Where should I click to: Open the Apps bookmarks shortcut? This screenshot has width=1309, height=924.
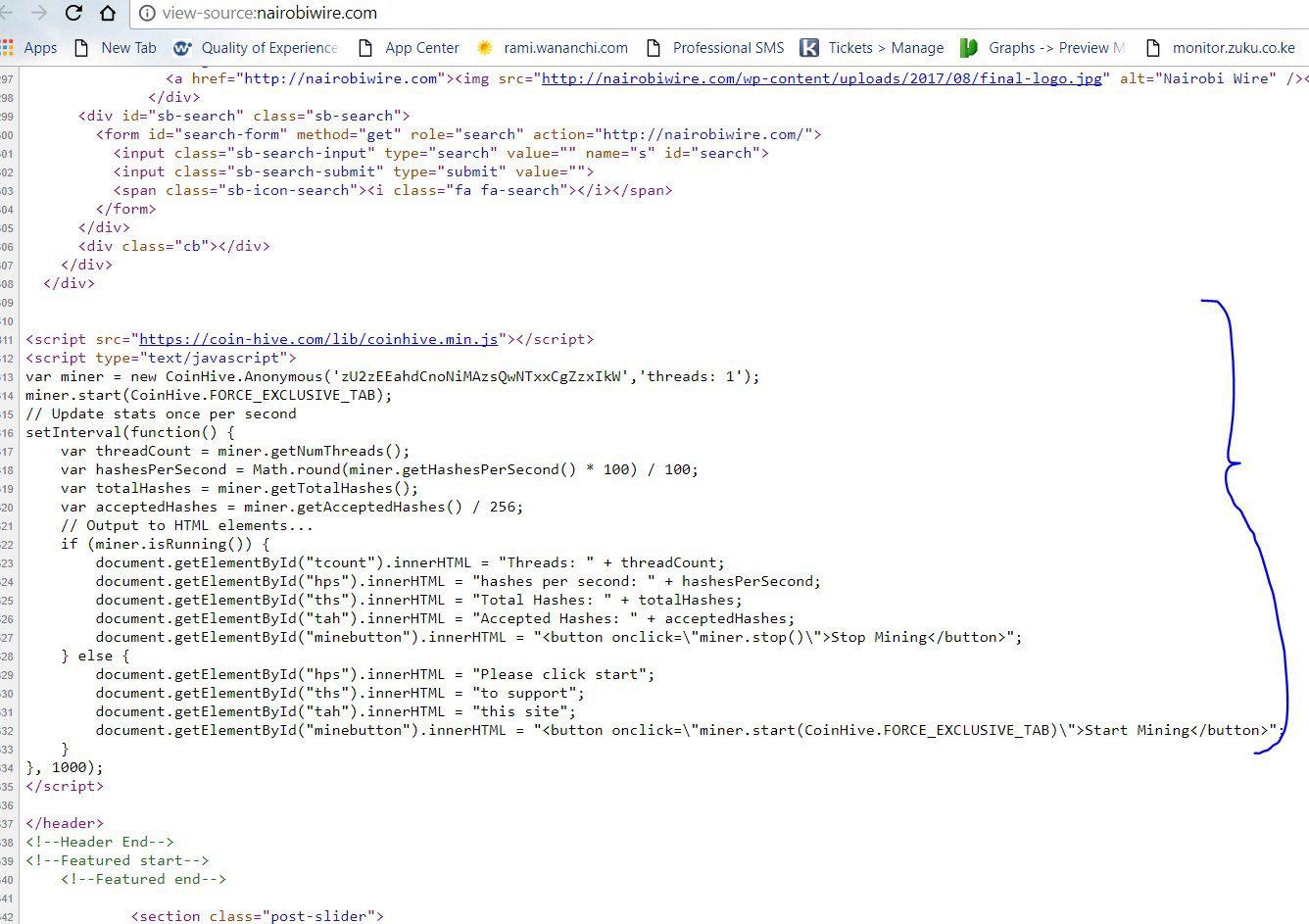point(30,47)
